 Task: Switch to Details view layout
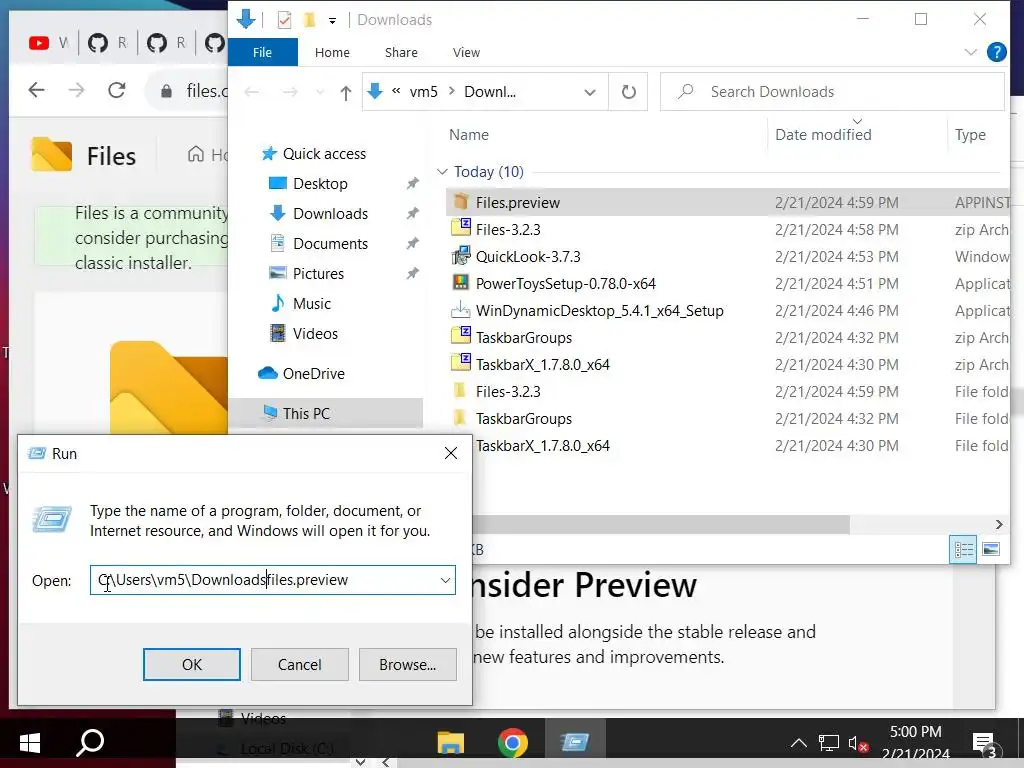pyautogui.click(x=963, y=549)
